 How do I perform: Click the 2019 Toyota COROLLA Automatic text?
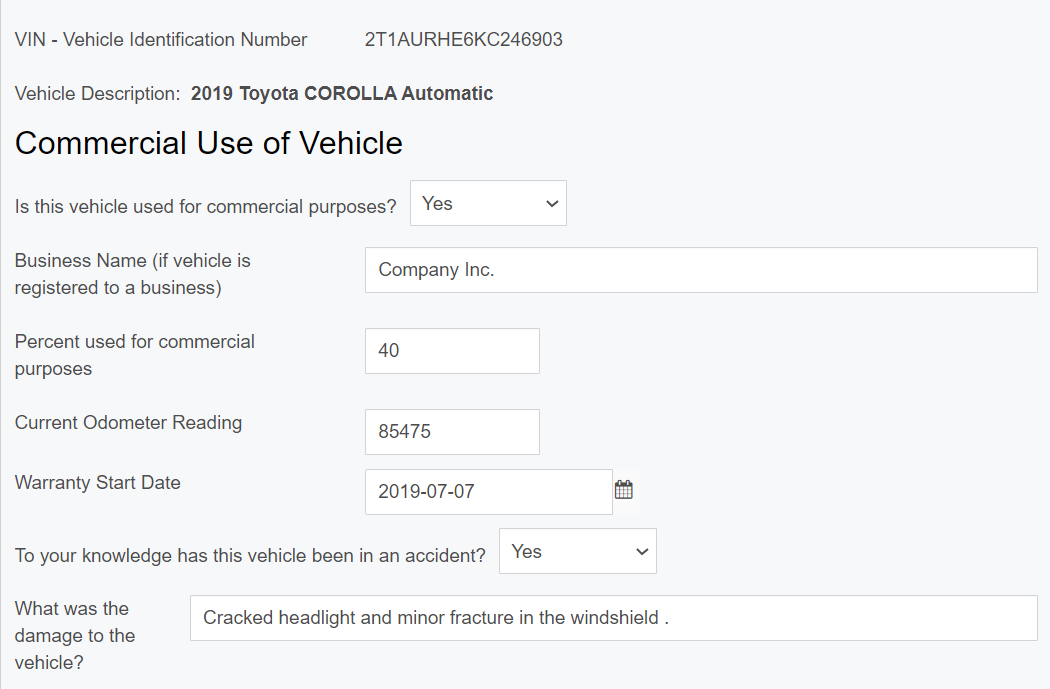tap(341, 94)
